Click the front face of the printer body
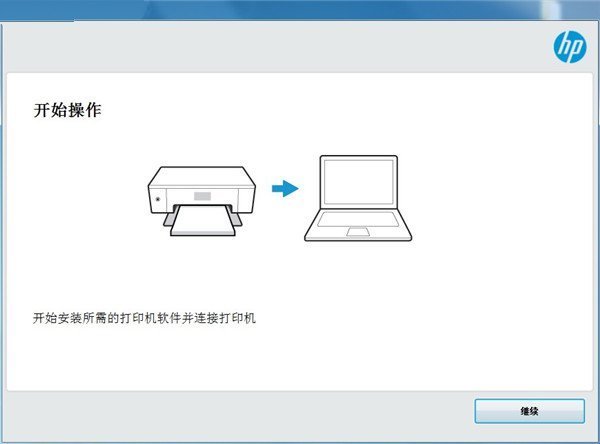The width and height of the screenshot is (600, 444). point(202,198)
